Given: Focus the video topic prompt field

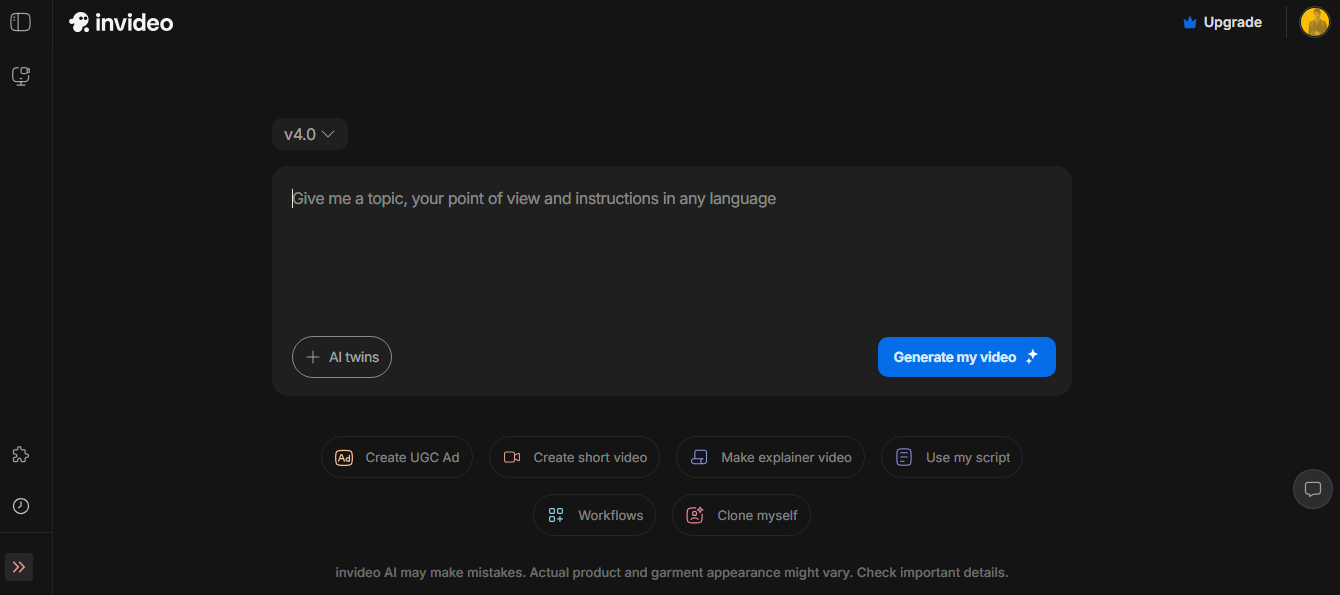Looking at the screenshot, I should pyautogui.click(x=670, y=250).
